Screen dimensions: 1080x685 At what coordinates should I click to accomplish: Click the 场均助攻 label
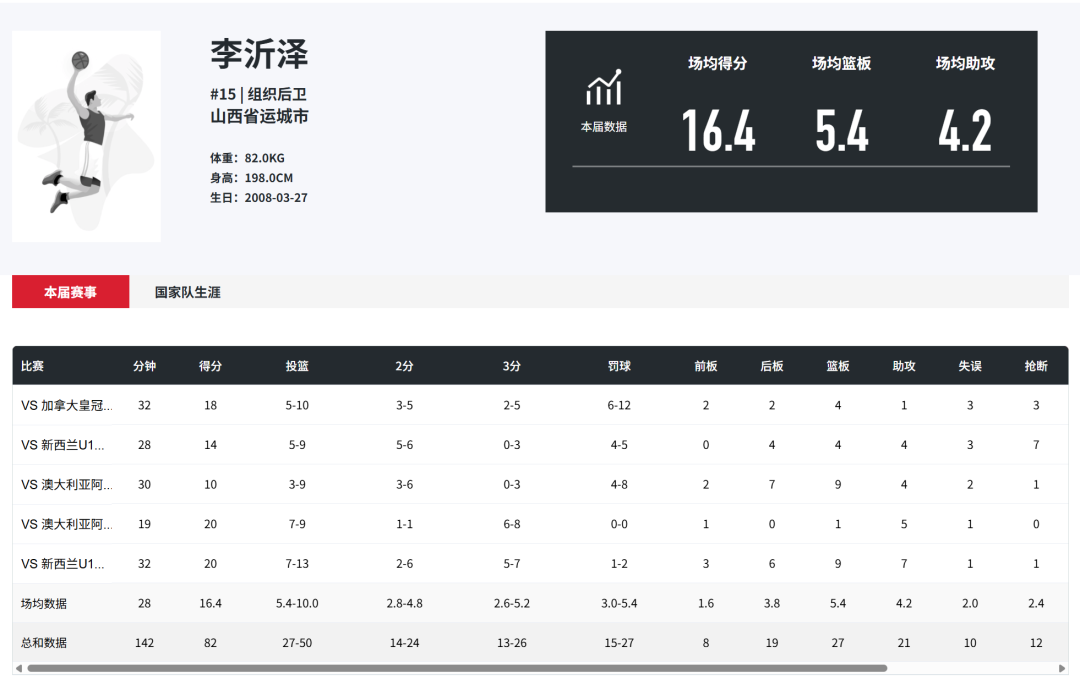tap(965, 63)
